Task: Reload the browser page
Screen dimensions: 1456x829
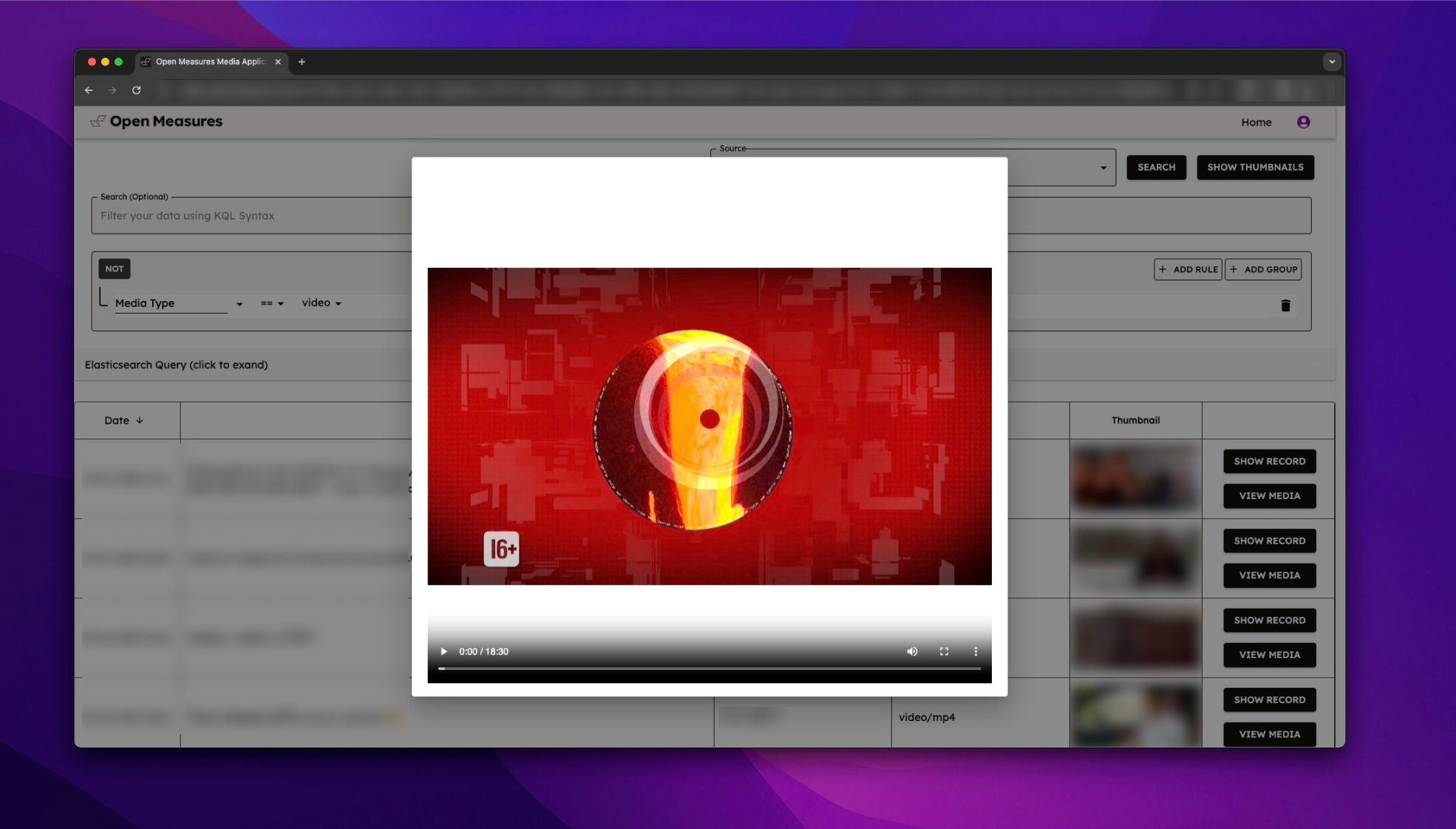Action: tap(137, 90)
